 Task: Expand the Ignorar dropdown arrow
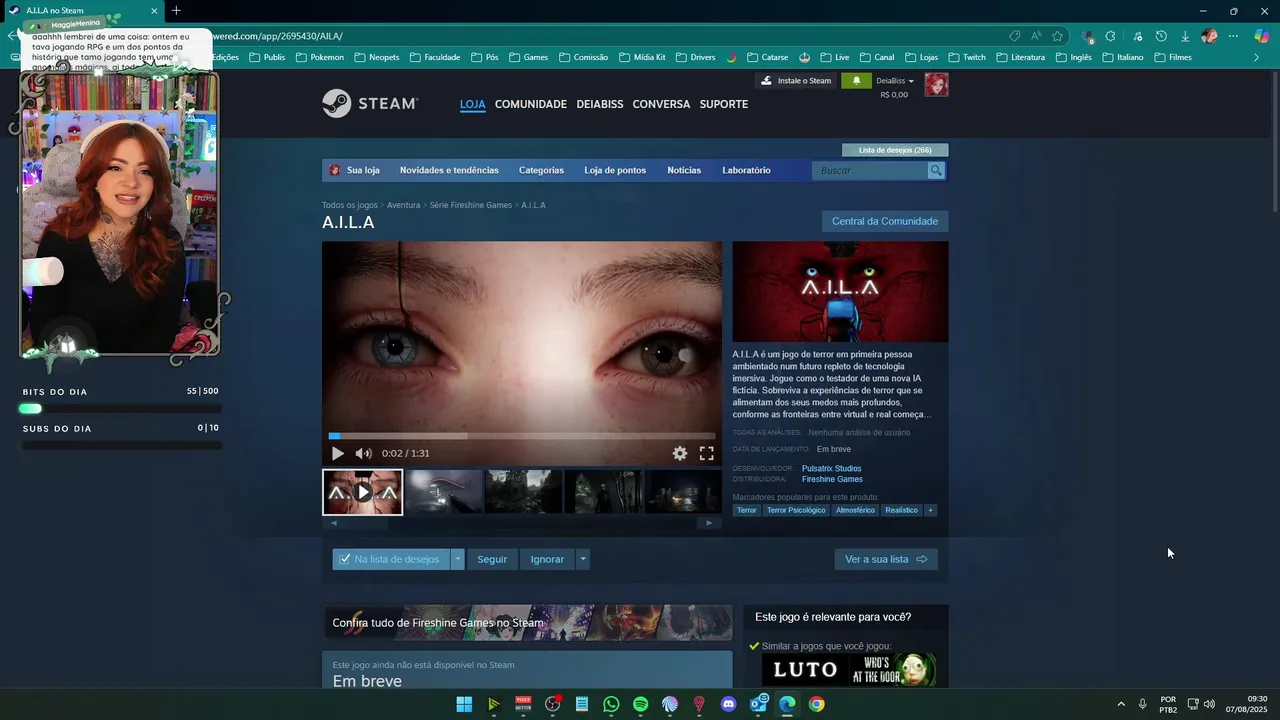(x=583, y=559)
